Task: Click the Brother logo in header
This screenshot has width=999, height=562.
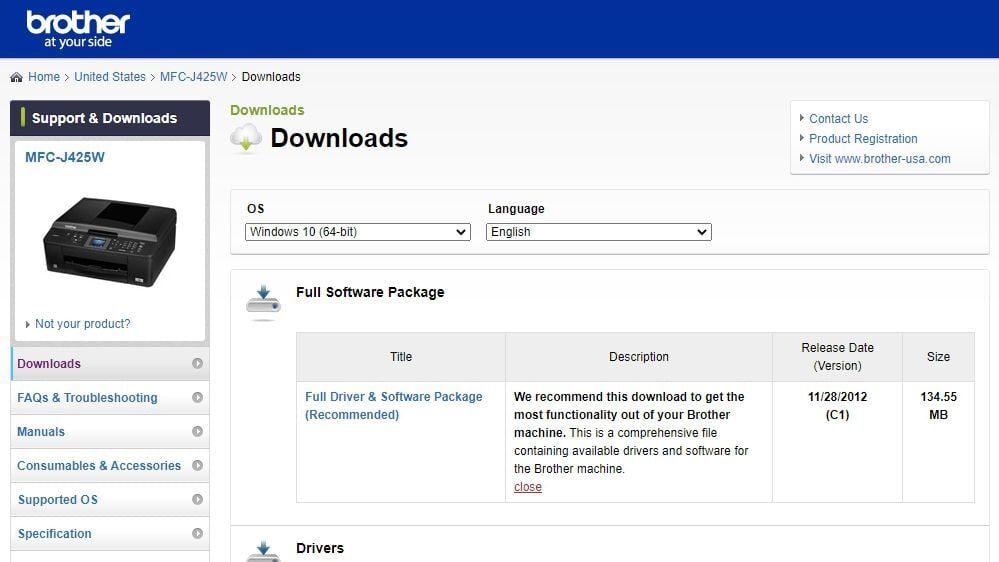Action: click(77, 29)
